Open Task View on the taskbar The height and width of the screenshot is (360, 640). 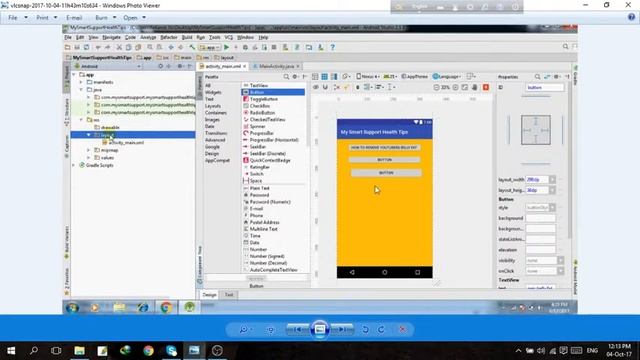pyautogui.click(x=56, y=351)
